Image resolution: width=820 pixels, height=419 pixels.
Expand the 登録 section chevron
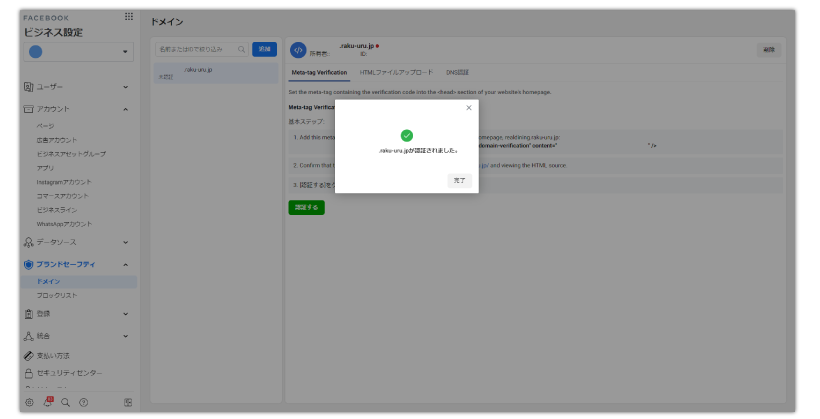[126, 314]
